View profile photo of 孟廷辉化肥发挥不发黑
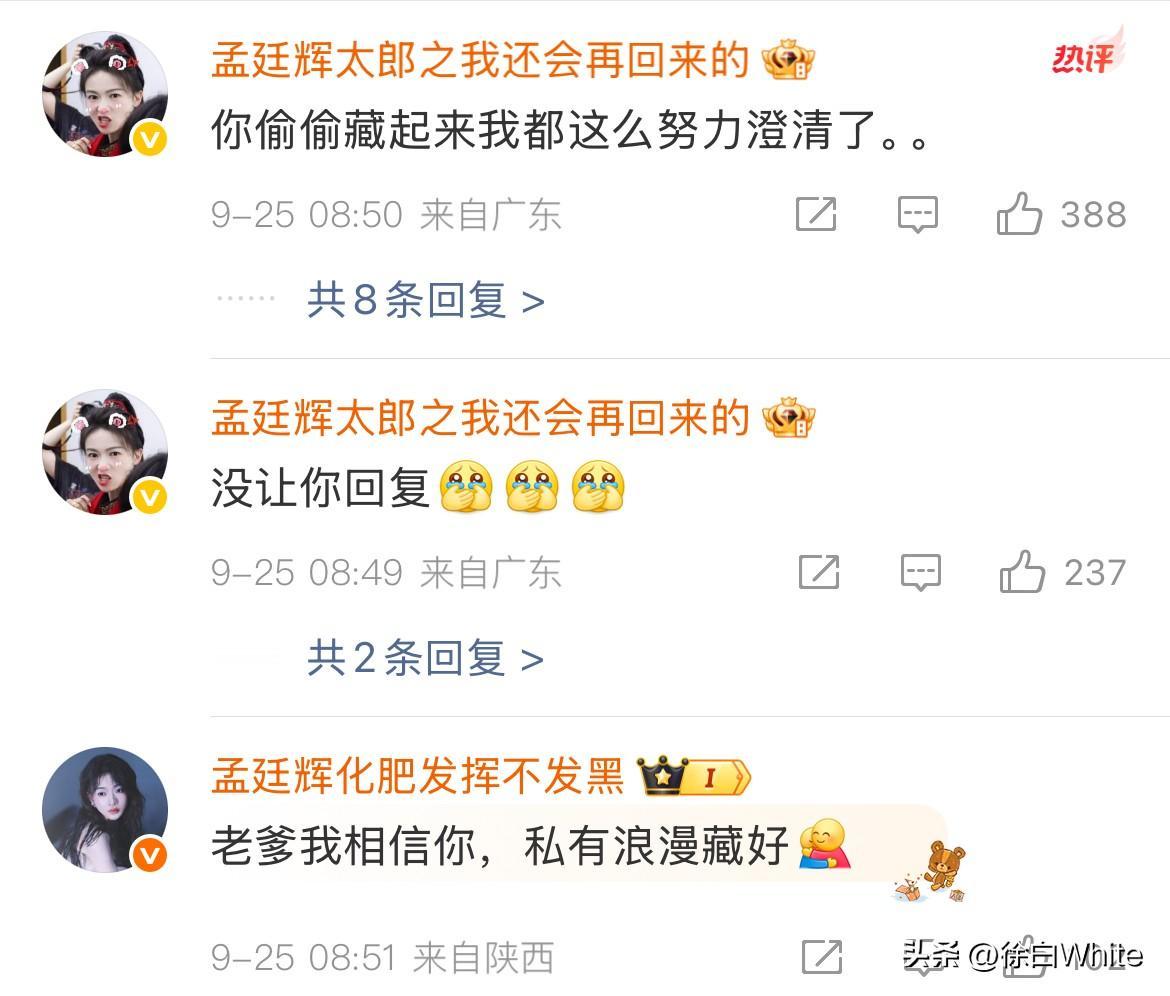 [105, 810]
